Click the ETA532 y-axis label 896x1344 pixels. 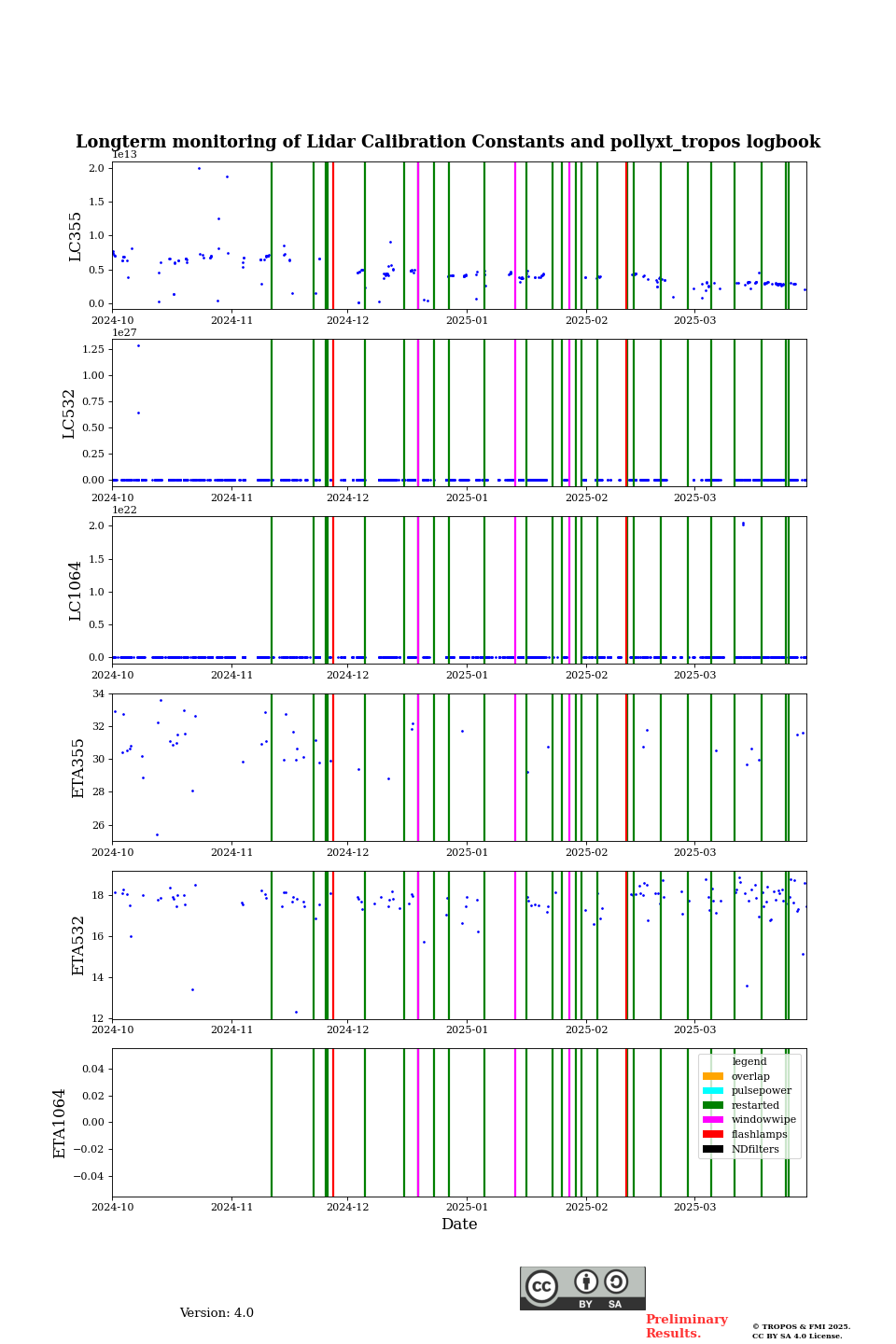pyautogui.click(x=78, y=945)
